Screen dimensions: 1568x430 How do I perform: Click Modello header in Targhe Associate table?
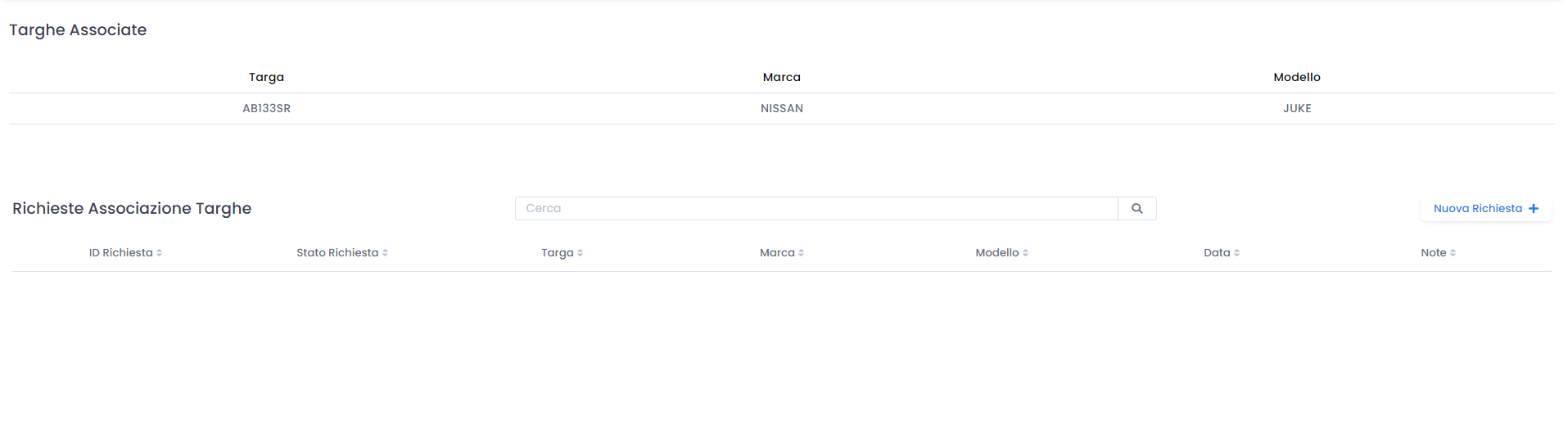1297,77
